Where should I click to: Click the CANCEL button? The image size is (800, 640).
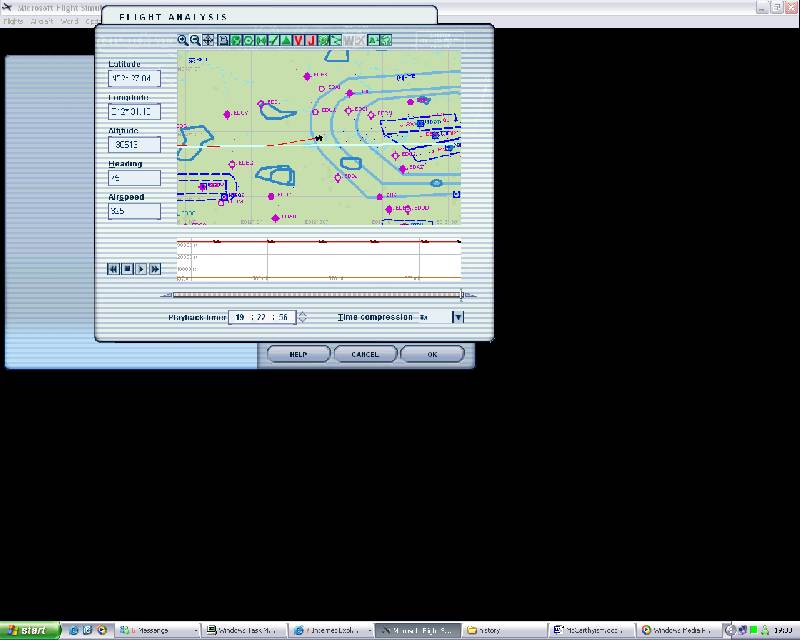(x=365, y=354)
